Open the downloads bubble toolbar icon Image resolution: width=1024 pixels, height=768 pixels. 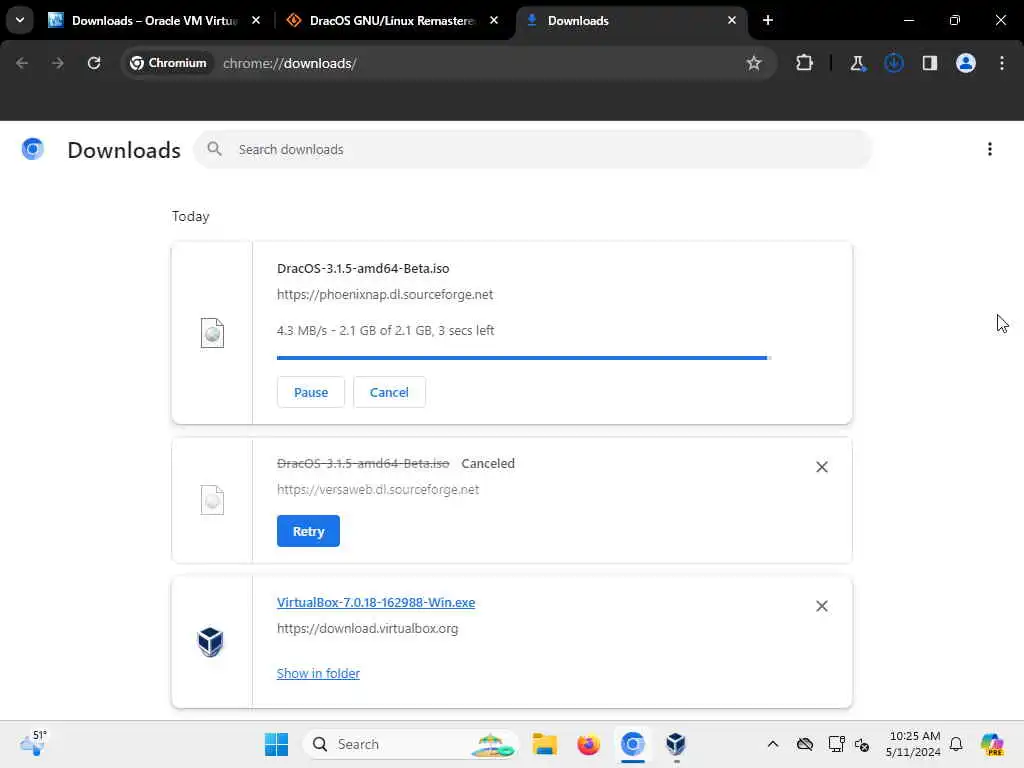pyautogui.click(x=894, y=63)
